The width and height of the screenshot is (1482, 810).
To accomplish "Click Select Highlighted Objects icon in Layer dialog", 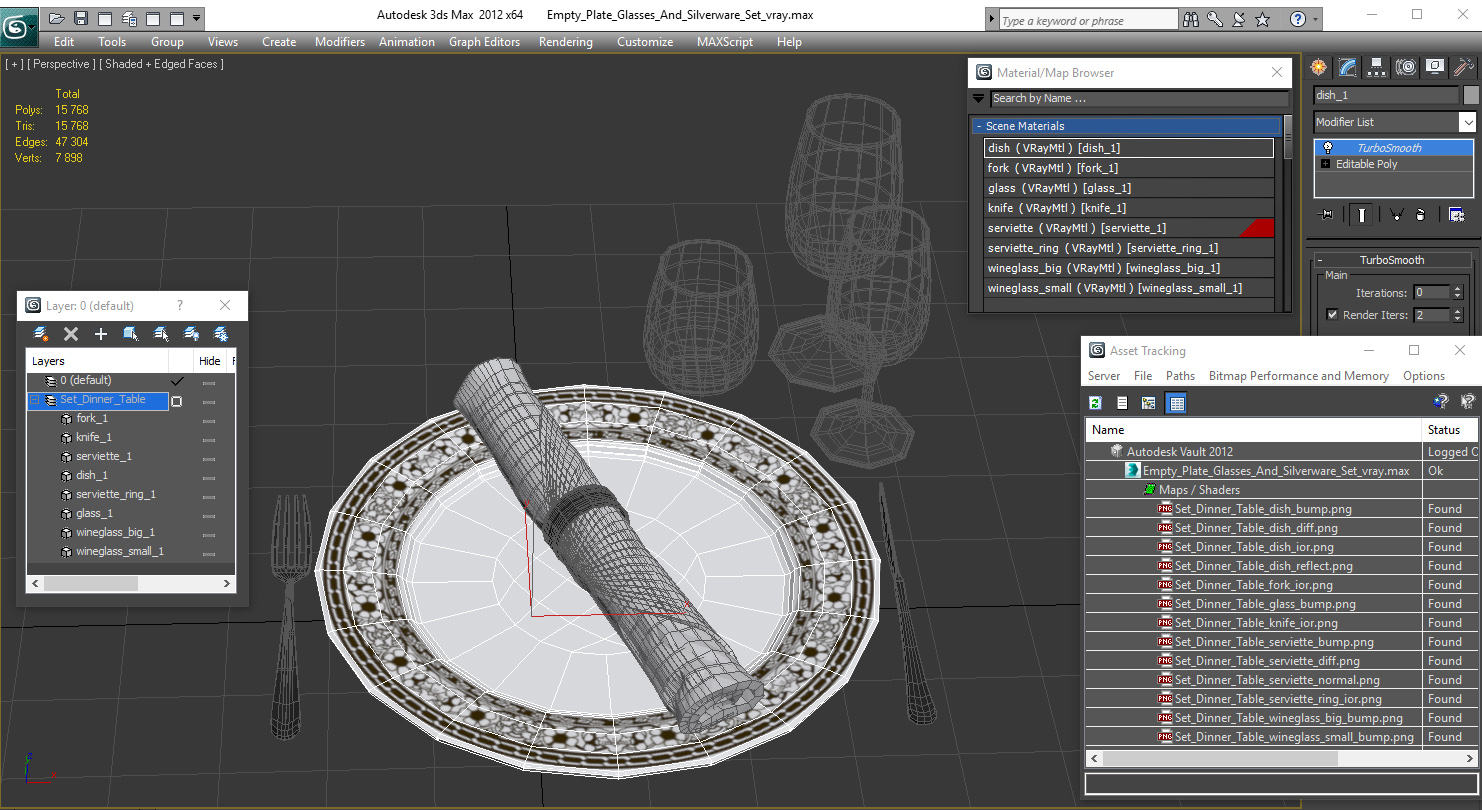I will pyautogui.click(x=131, y=334).
